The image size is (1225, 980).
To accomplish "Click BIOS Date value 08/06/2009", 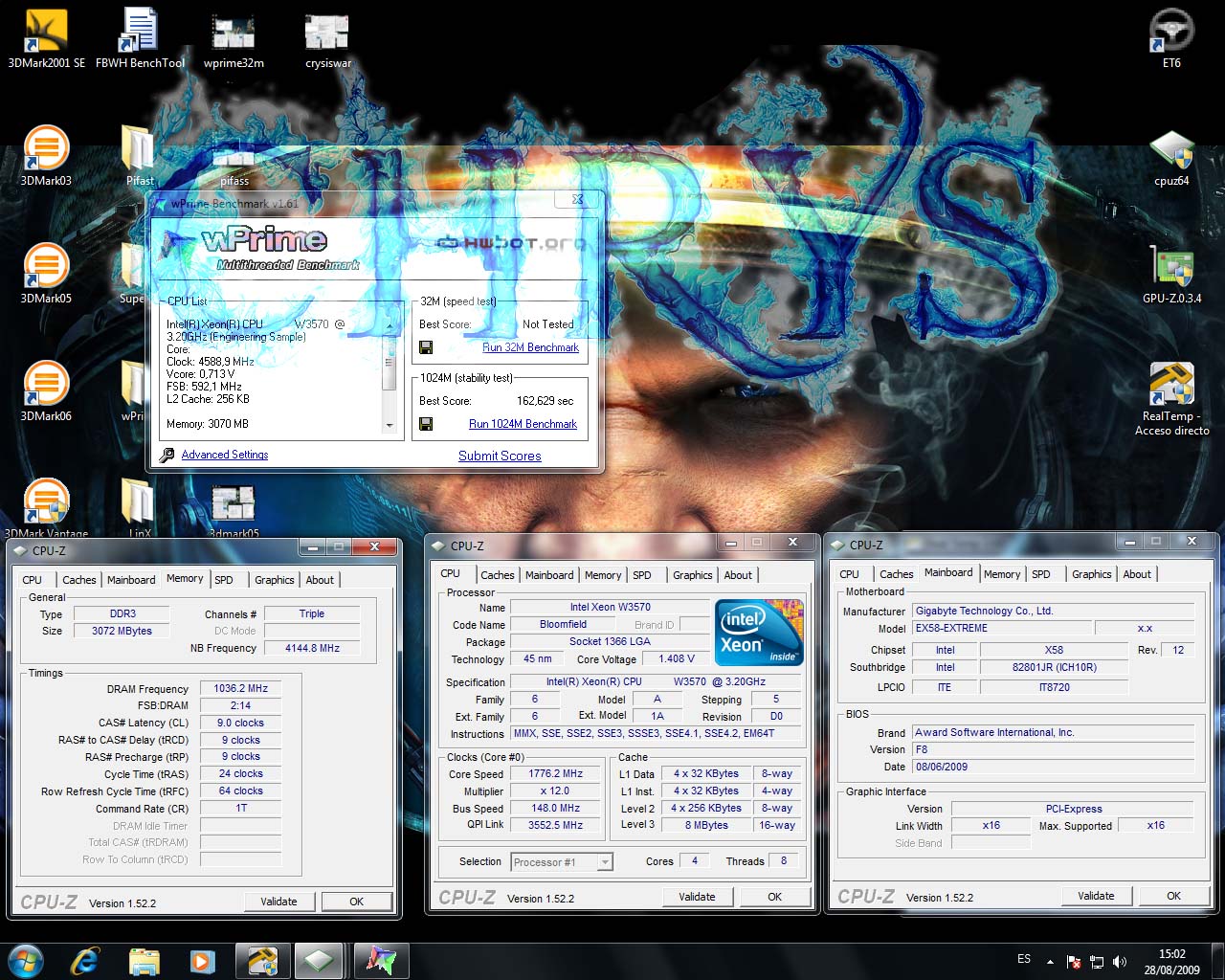I will point(1053,767).
